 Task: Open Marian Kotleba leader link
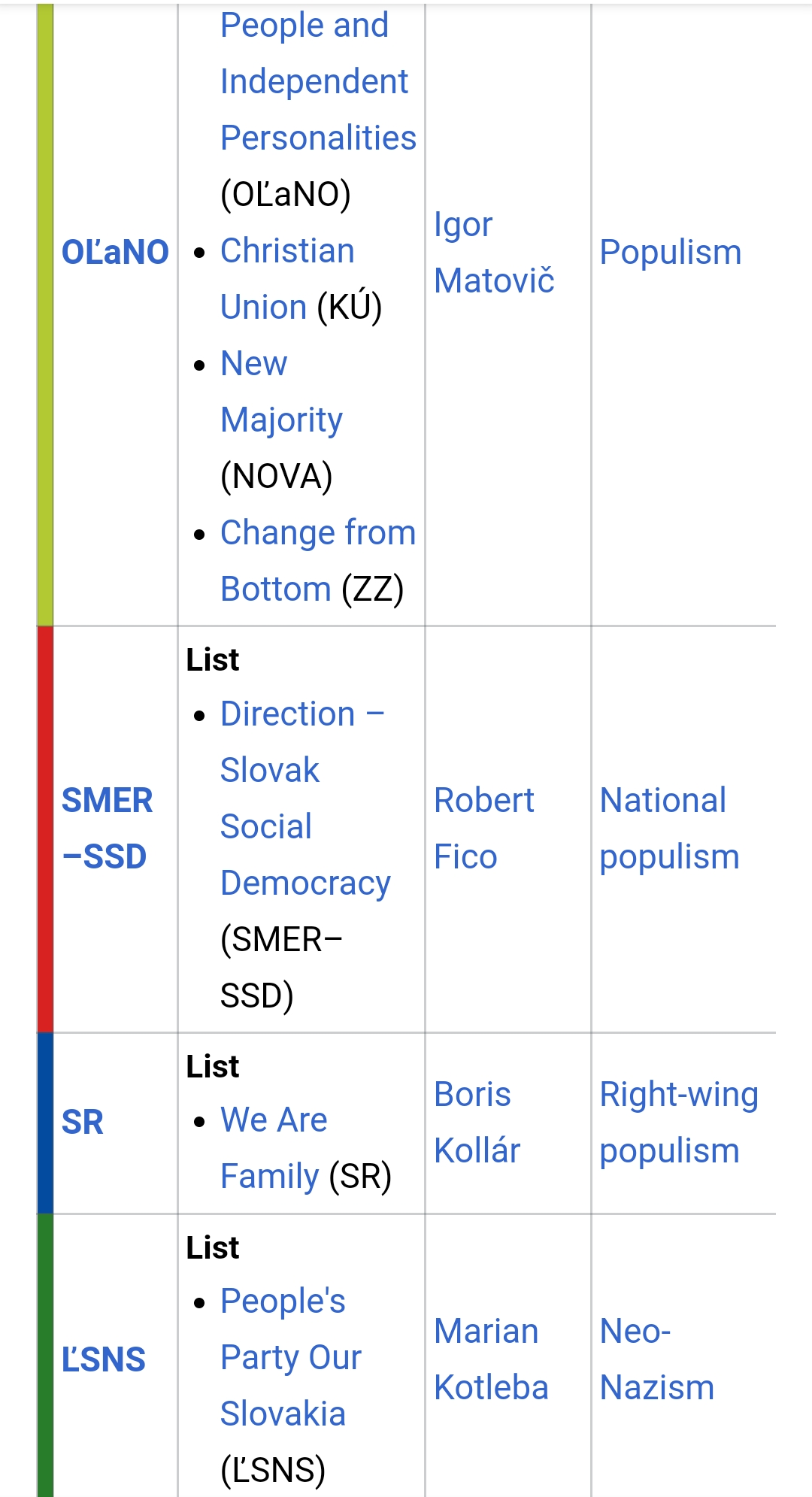[491, 1359]
